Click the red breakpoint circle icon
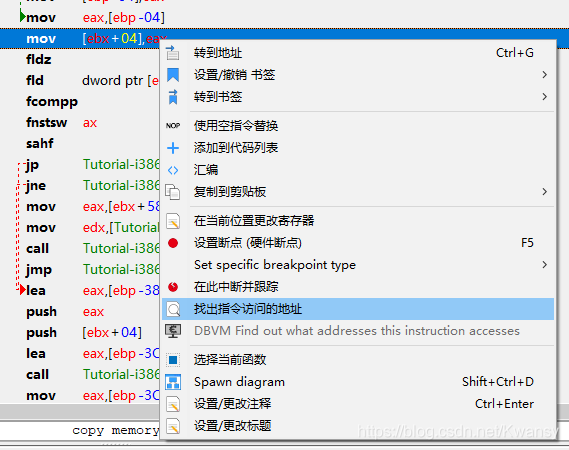569x450 pixels. coord(173,243)
